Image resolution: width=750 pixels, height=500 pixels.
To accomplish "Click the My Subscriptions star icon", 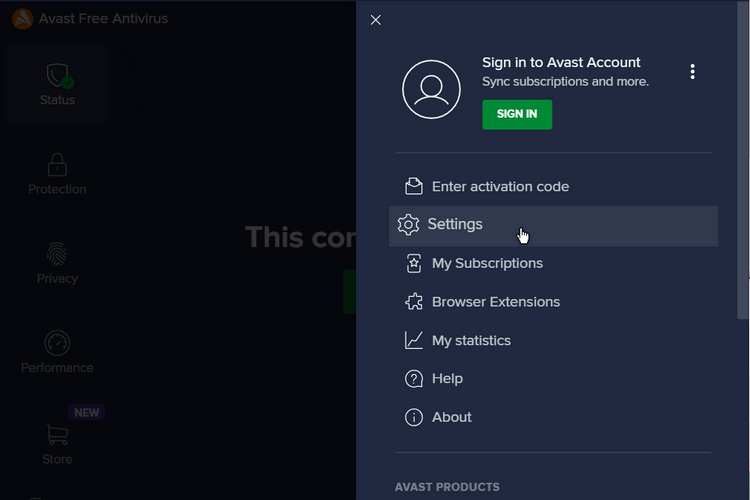I will point(414,263).
